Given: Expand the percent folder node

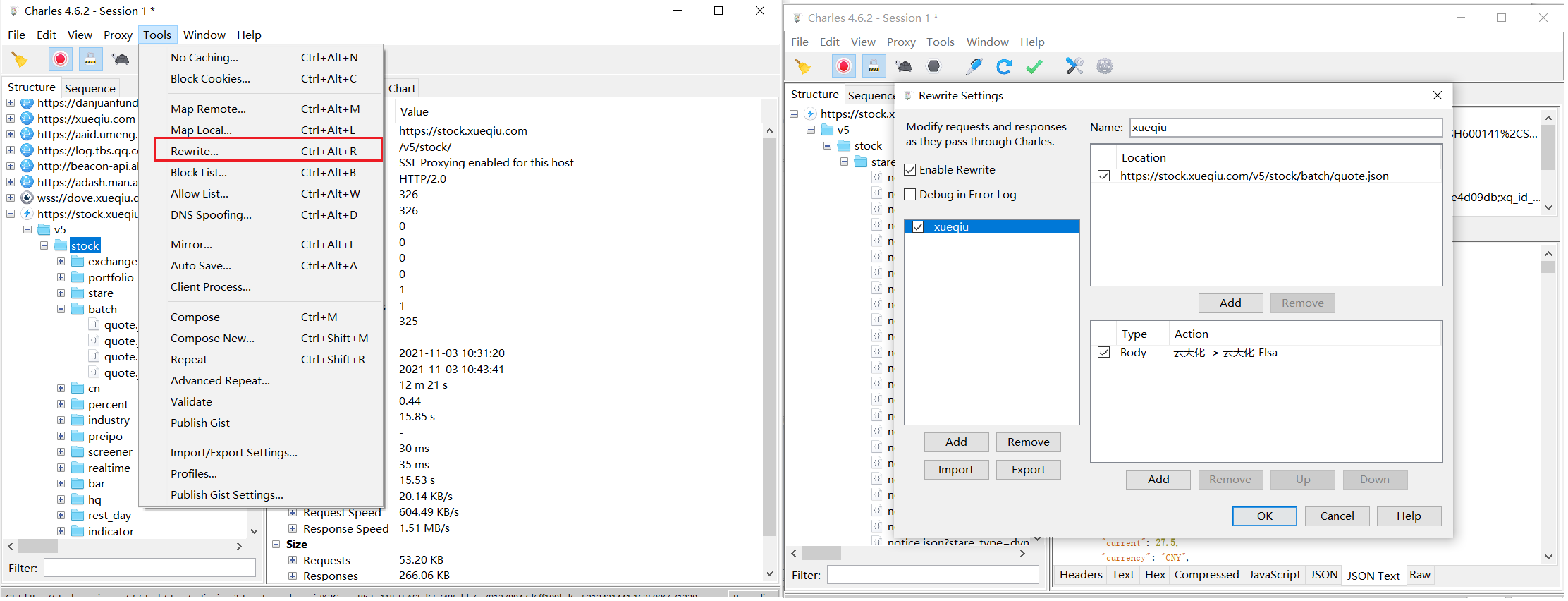Looking at the screenshot, I should tap(61, 405).
